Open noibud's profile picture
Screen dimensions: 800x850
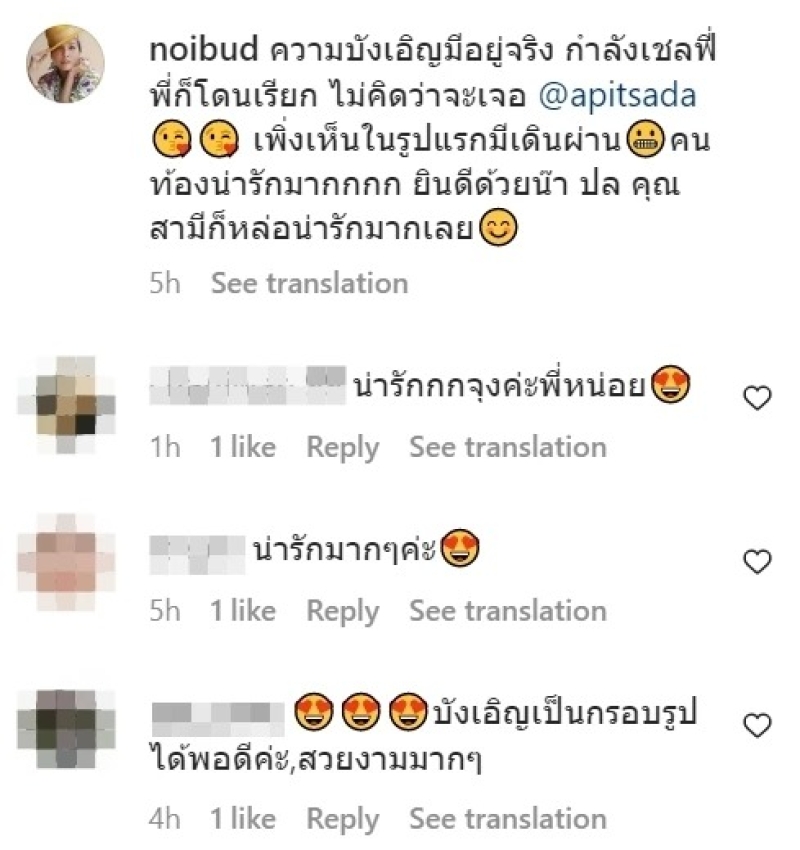(66, 63)
